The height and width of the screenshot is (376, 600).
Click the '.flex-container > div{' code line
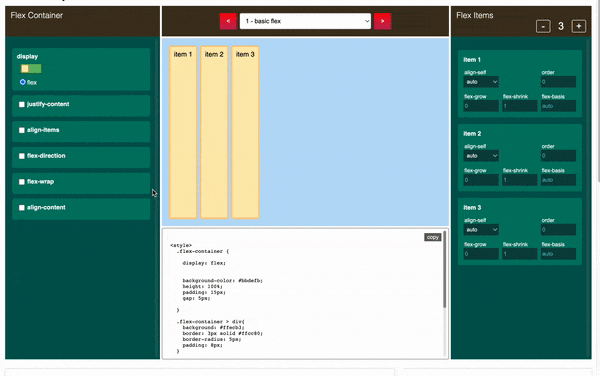[210, 322]
